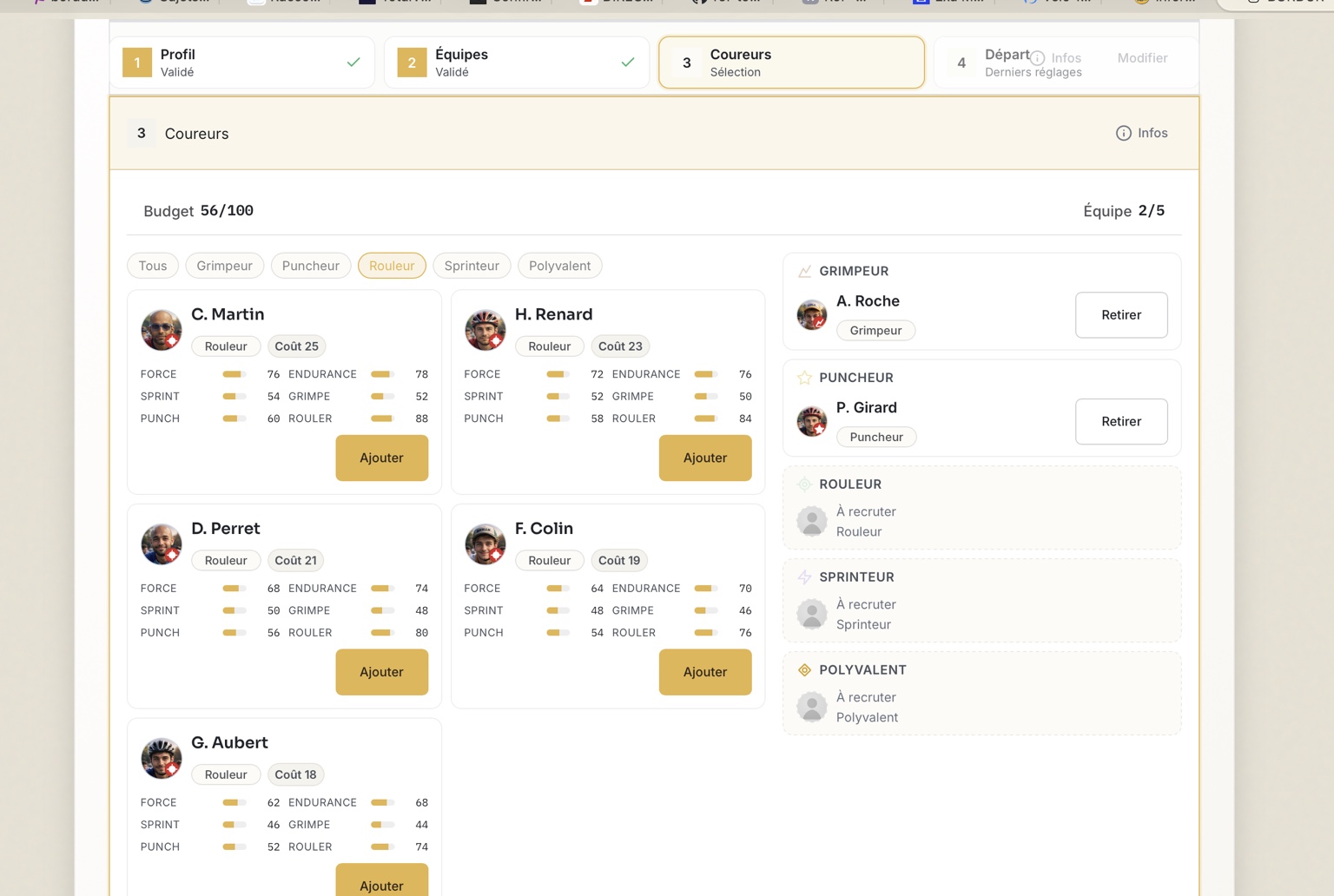The width and height of the screenshot is (1334, 896).
Task: Click the Polyvalent diamond icon
Action: 804,670
